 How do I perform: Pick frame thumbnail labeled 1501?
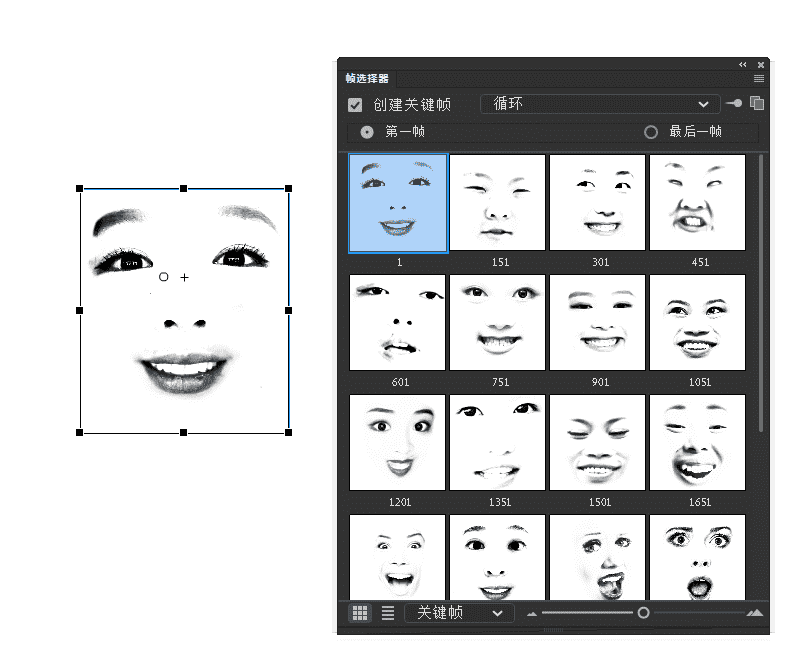pos(597,442)
